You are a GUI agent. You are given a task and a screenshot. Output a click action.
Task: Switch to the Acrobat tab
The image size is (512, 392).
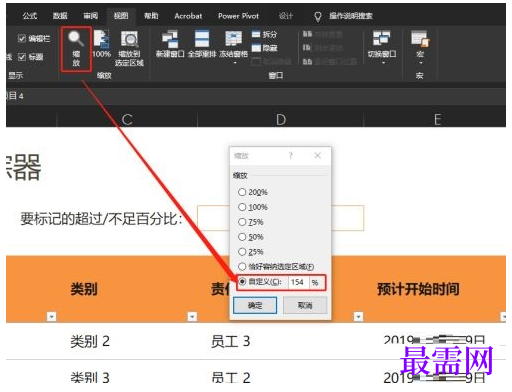tap(188, 16)
